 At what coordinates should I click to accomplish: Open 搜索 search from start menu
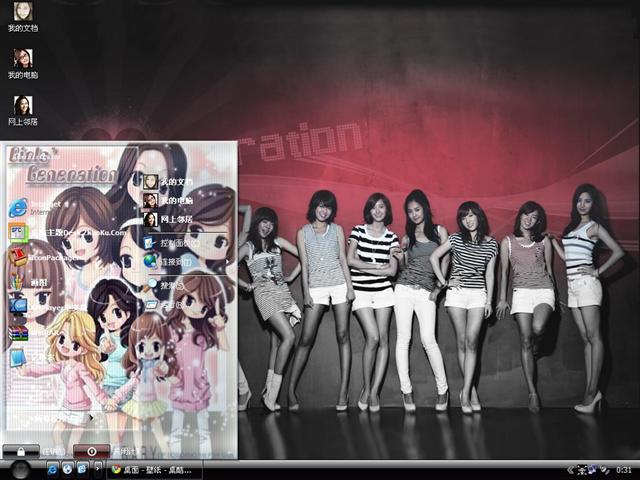pyautogui.click(x=165, y=286)
